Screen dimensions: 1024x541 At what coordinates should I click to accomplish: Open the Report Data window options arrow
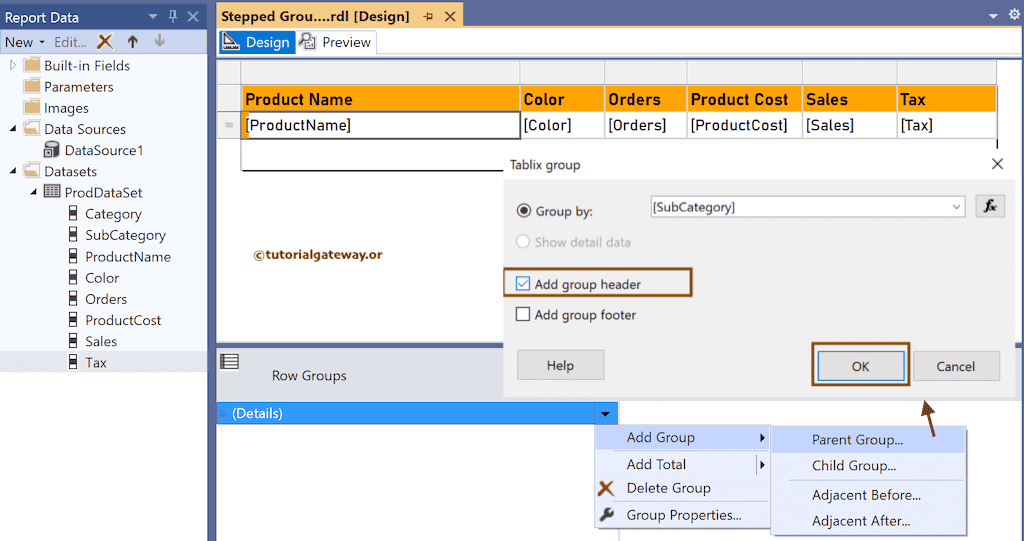[x=153, y=17]
